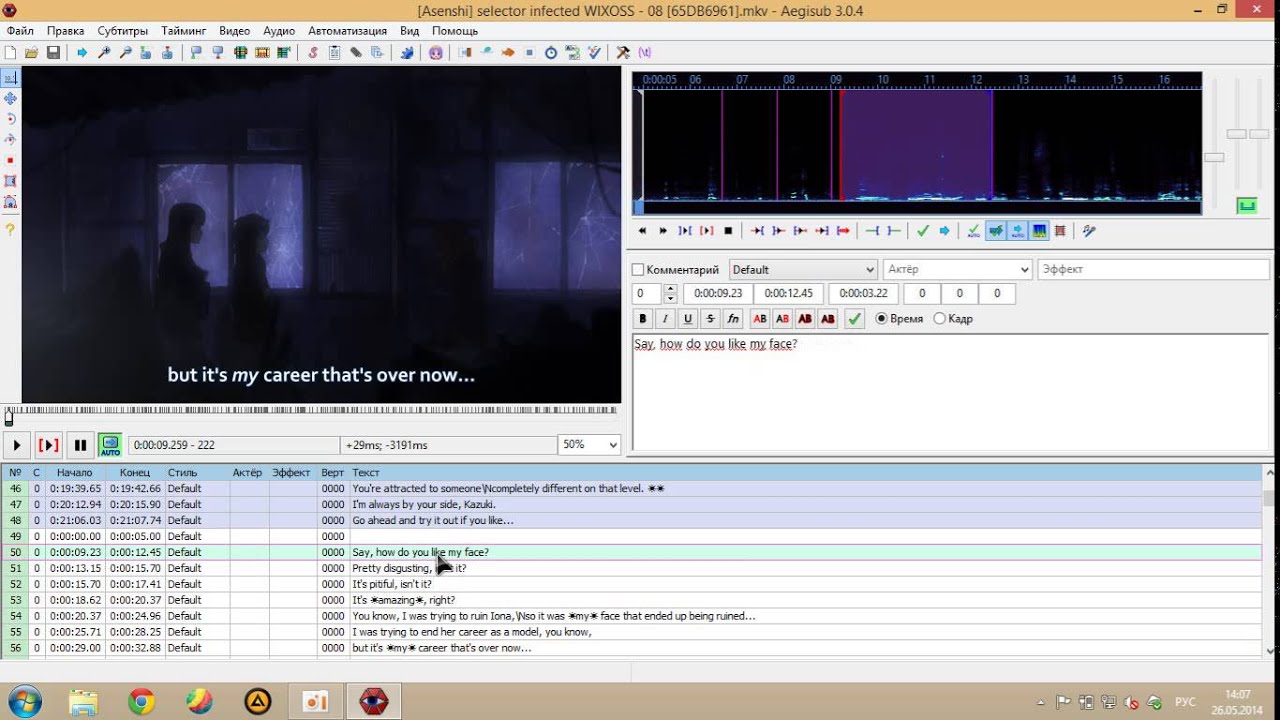This screenshot has width=1280, height=720.
Task: Click the Текст column header
Action: click(x=366, y=473)
